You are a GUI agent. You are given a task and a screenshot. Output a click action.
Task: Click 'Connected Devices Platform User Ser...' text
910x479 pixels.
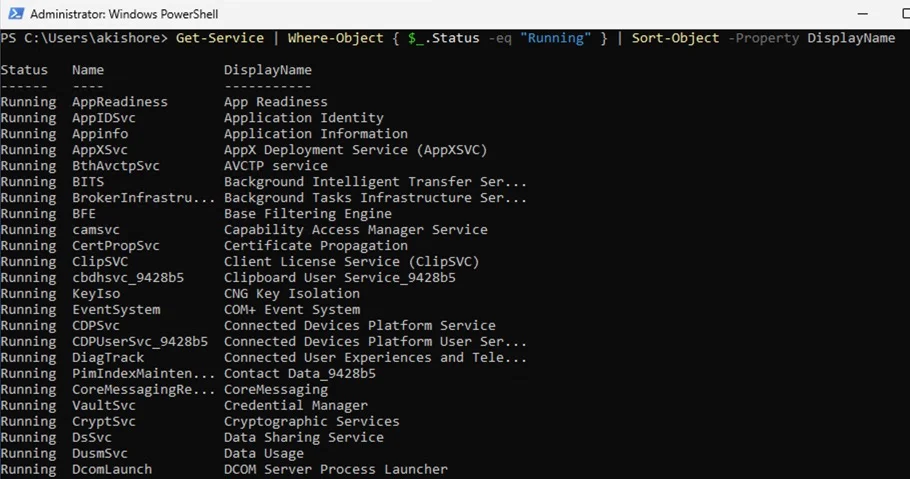point(375,341)
